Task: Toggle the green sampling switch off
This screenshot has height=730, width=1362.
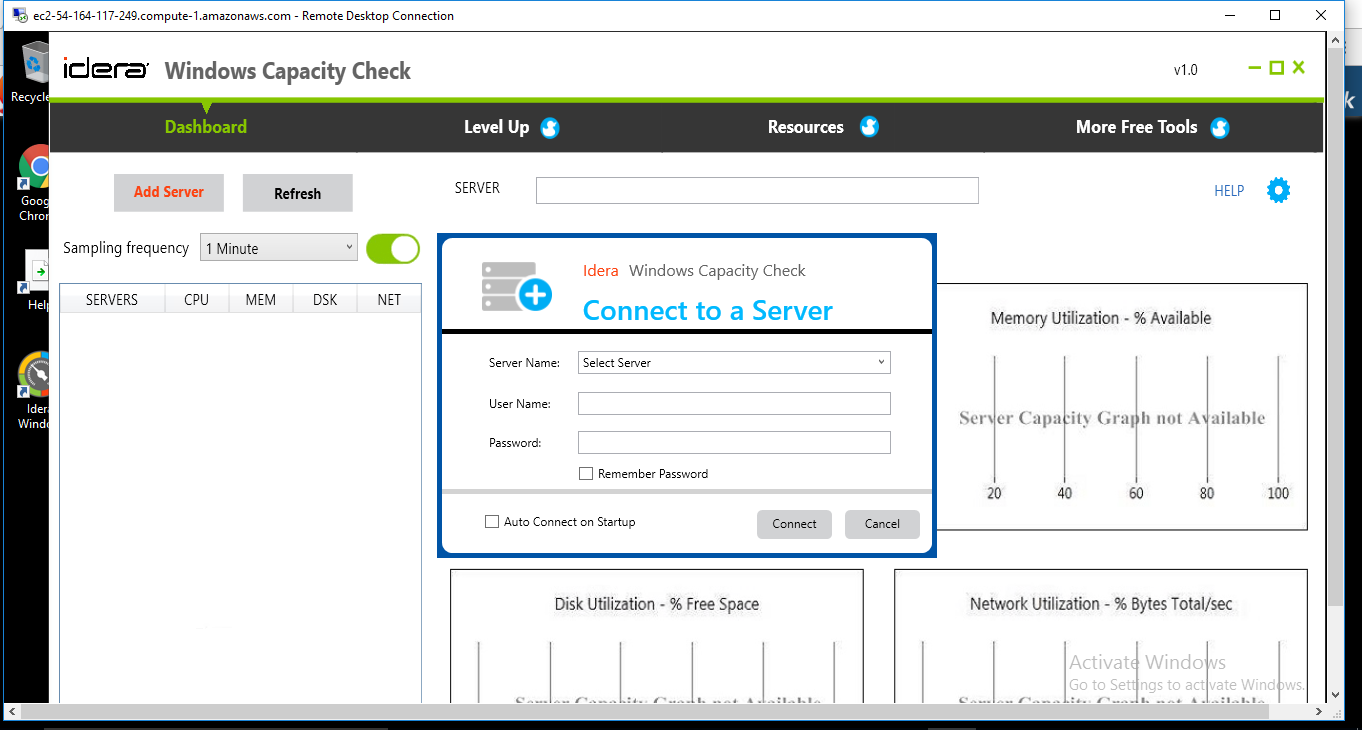Action: click(x=392, y=249)
